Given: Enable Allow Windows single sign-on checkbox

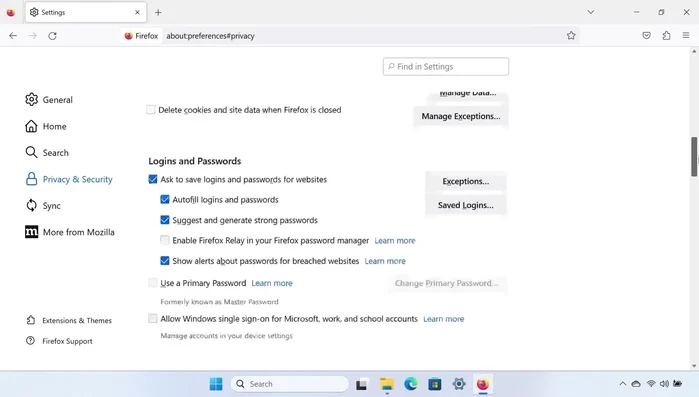Looking at the screenshot, I should point(153,318).
